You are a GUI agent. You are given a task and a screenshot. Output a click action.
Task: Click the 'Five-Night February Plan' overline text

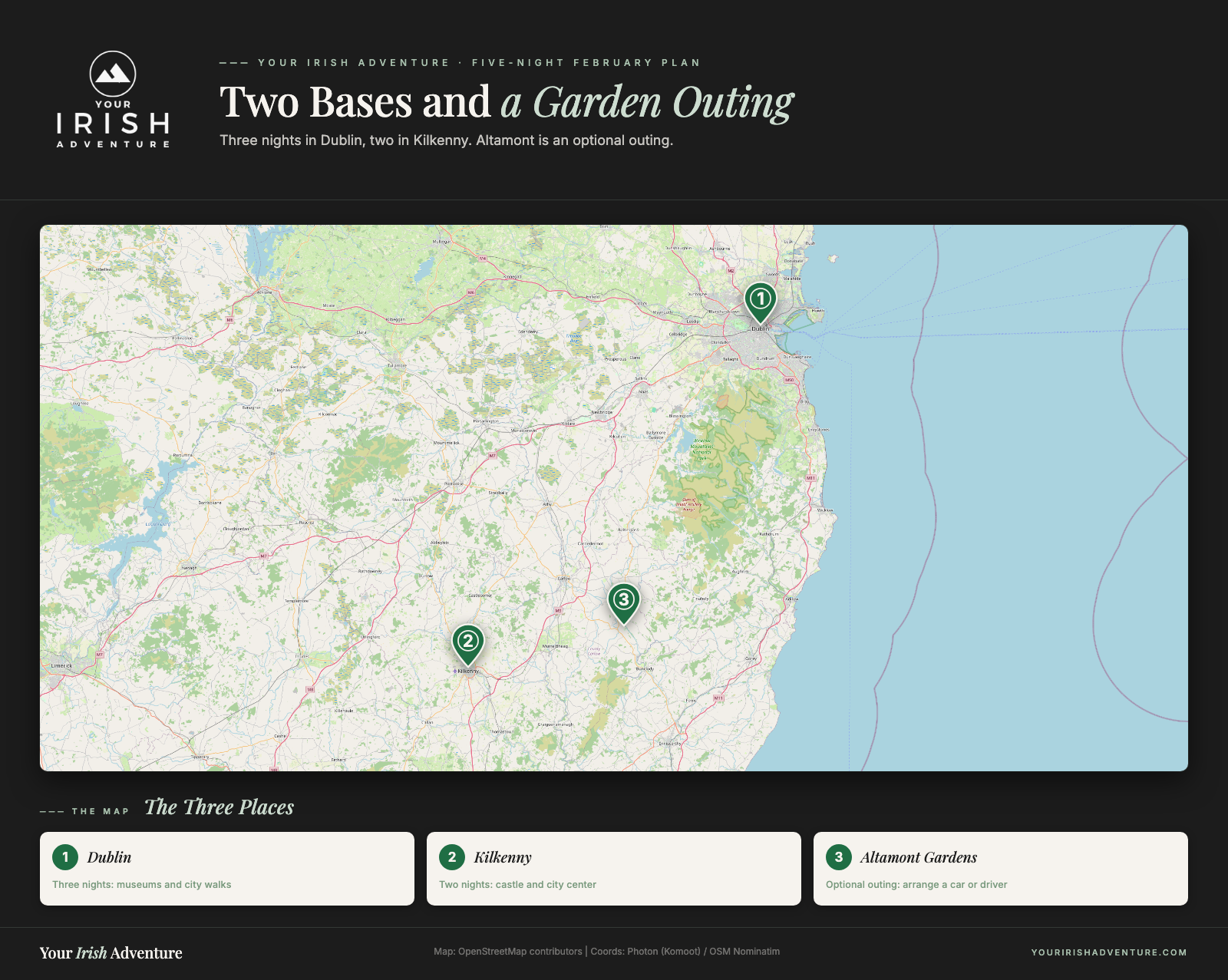(586, 63)
